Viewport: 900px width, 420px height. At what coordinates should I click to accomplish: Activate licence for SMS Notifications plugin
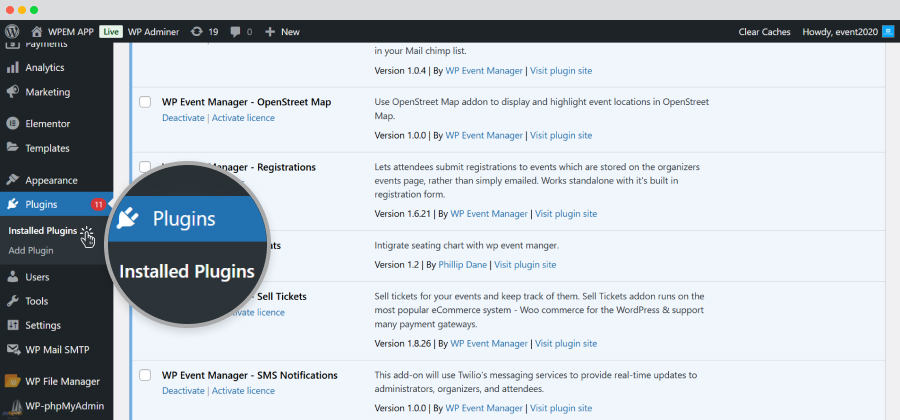click(x=243, y=391)
